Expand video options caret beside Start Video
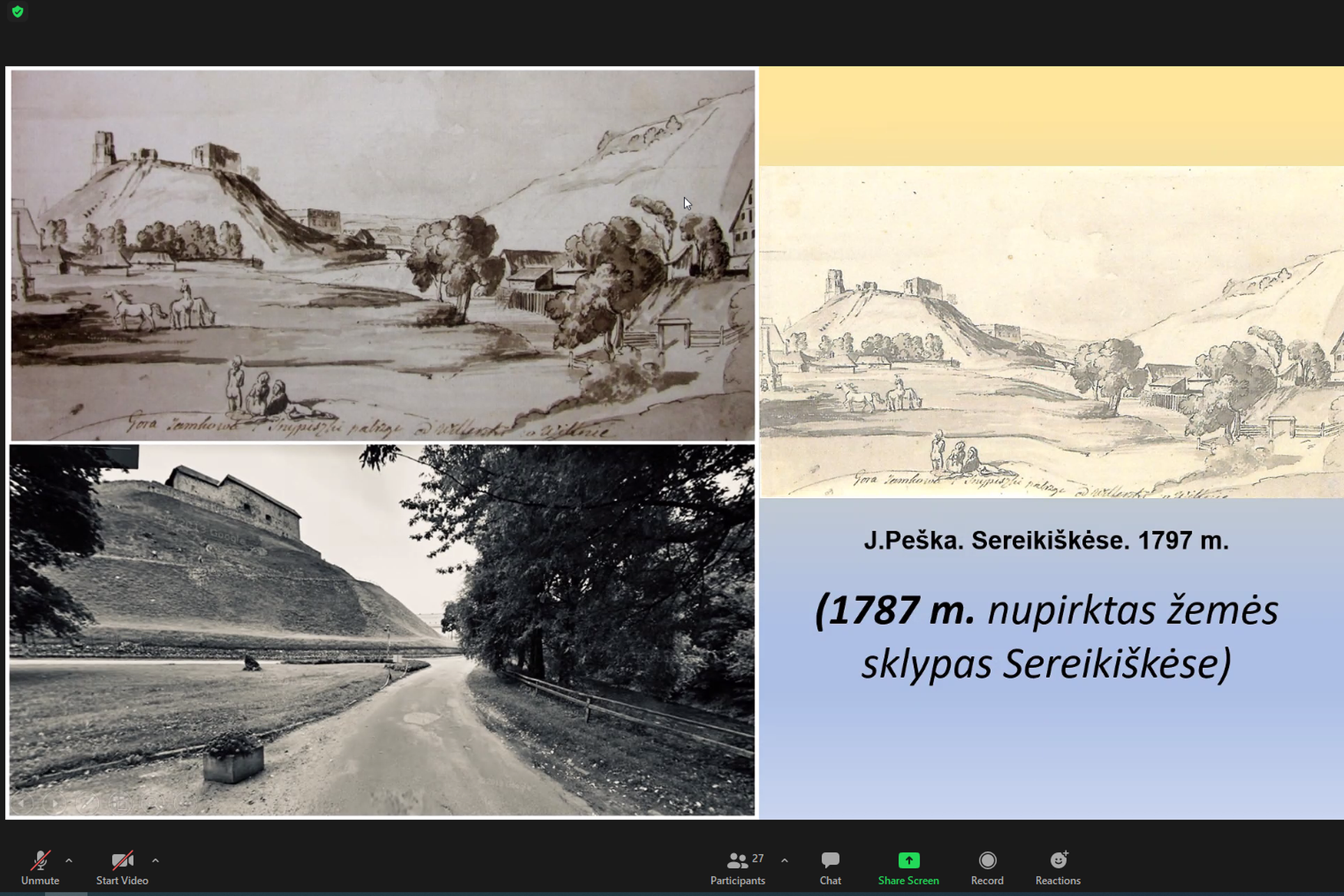Viewport: 1344px width, 896px height. coord(156,861)
